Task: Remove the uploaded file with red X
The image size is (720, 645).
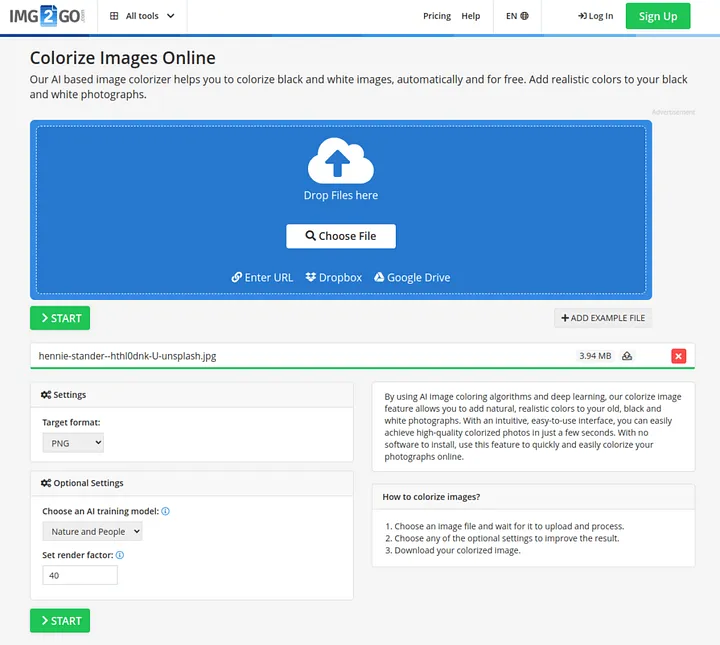Action: click(678, 356)
